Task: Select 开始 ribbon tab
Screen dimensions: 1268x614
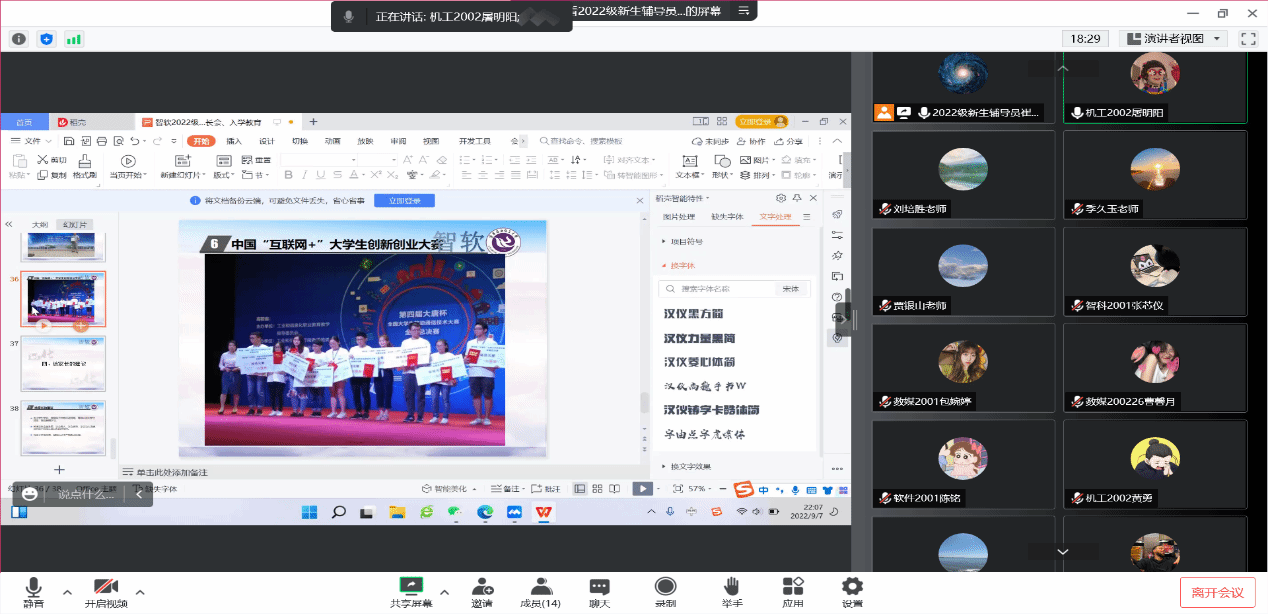Action: (x=203, y=141)
